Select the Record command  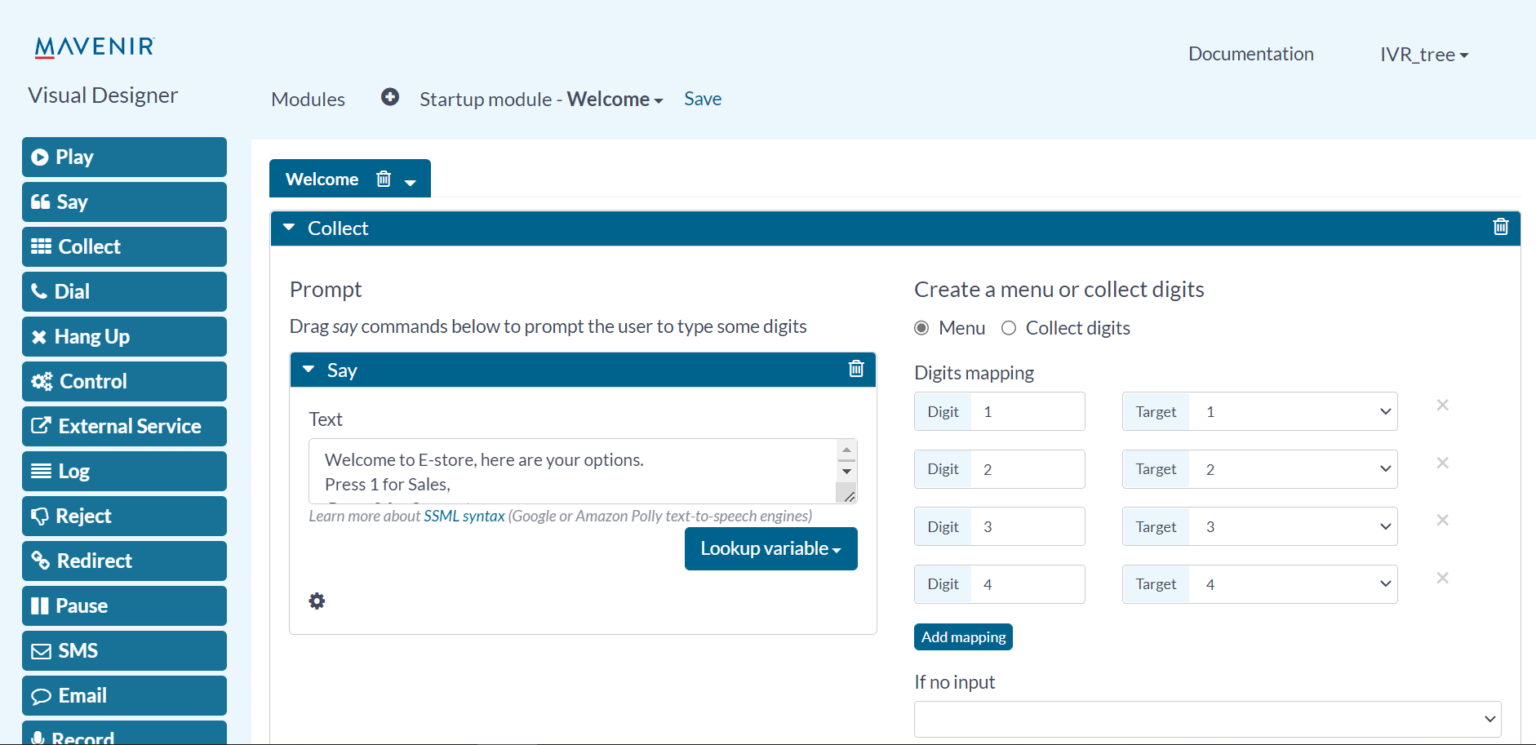(124, 733)
